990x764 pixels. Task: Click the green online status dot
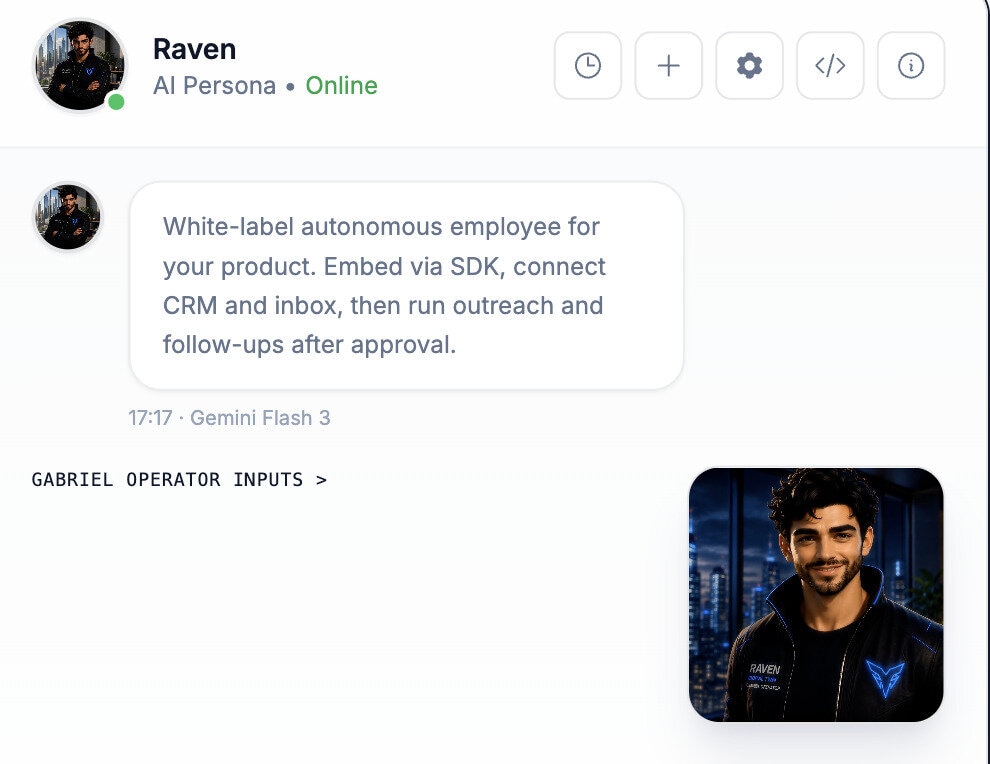coord(116,101)
